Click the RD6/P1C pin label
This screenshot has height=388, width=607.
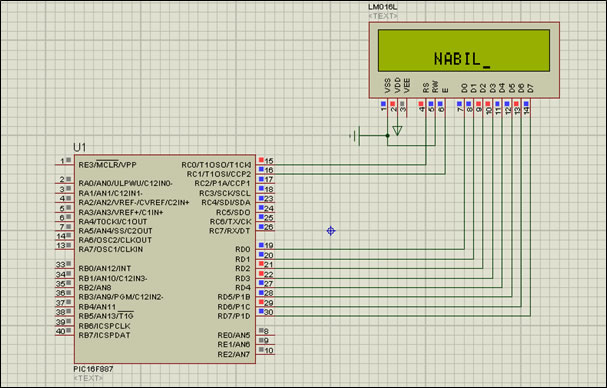(x=234, y=307)
